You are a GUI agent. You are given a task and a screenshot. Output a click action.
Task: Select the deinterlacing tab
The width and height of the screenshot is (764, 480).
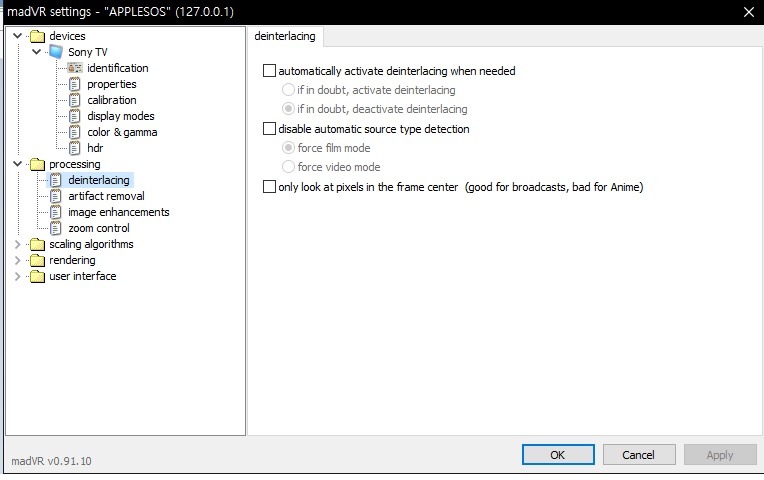click(x=285, y=36)
